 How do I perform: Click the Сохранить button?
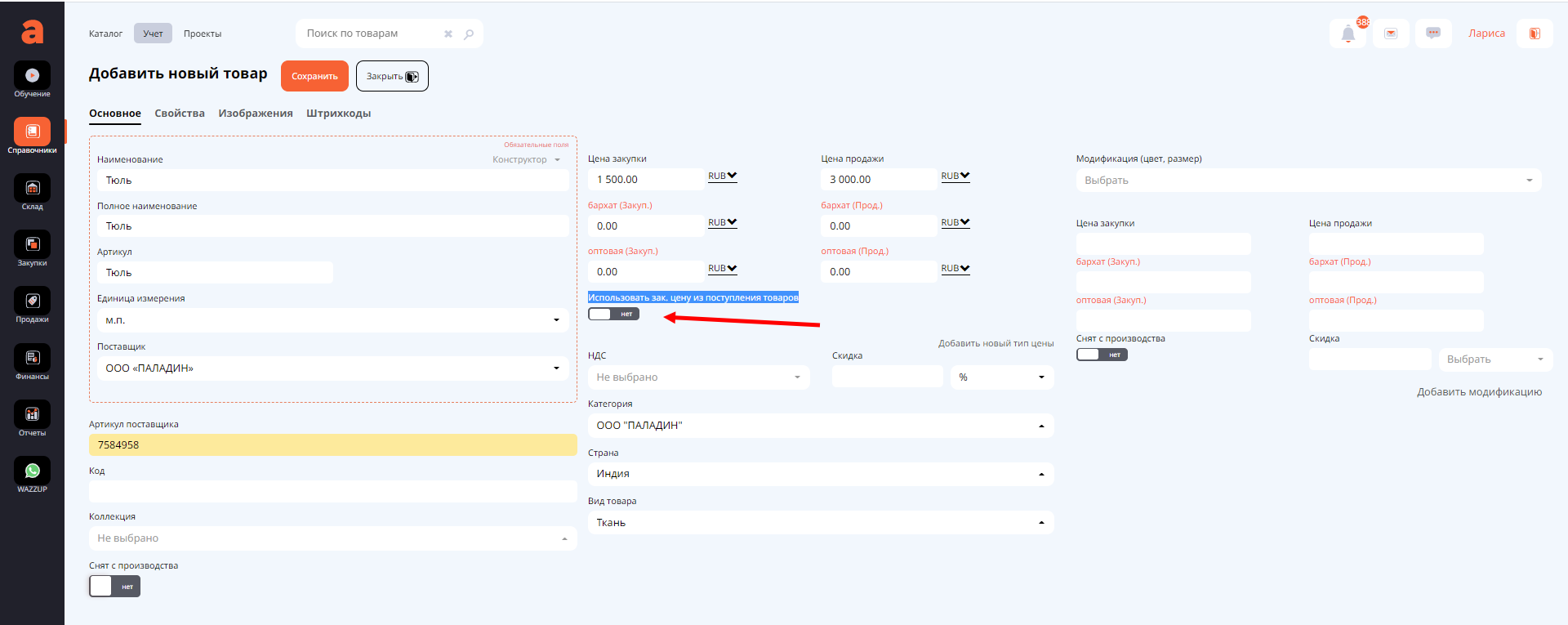[x=314, y=76]
